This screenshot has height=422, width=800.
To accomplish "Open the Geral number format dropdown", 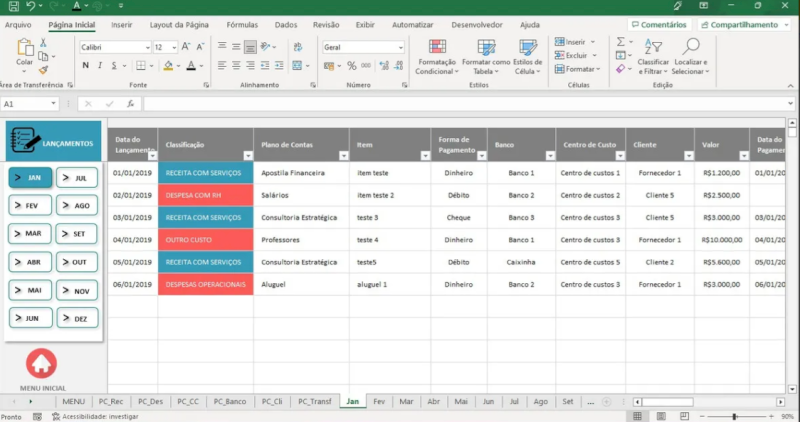I will (400, 47).
